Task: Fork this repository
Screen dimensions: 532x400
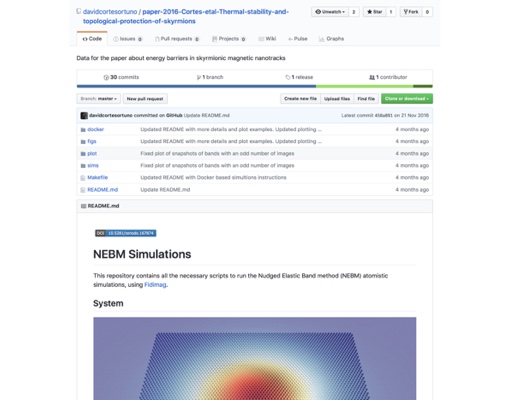Action: (x=411, y=12)
